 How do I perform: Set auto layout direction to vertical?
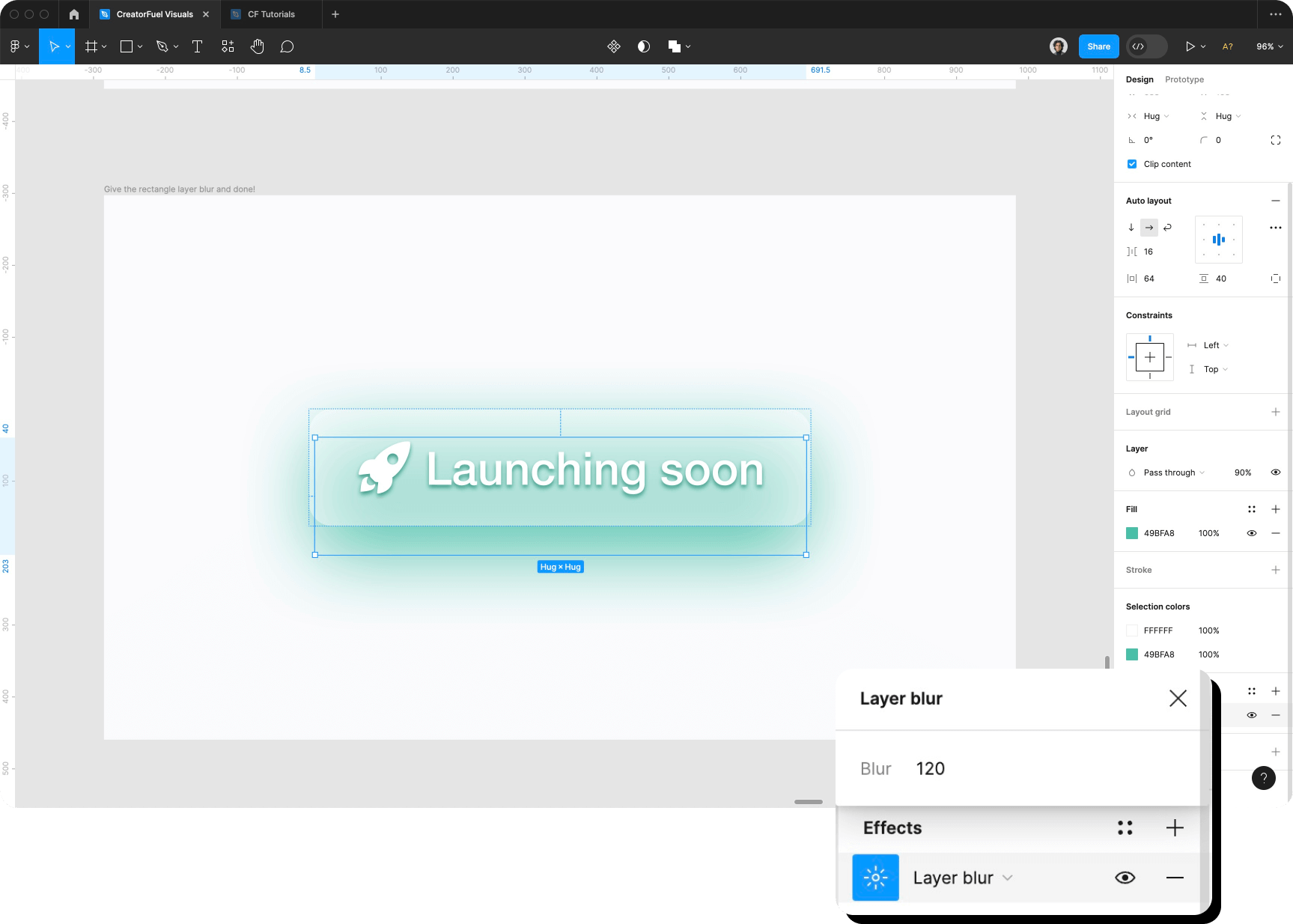[1131, 227]
